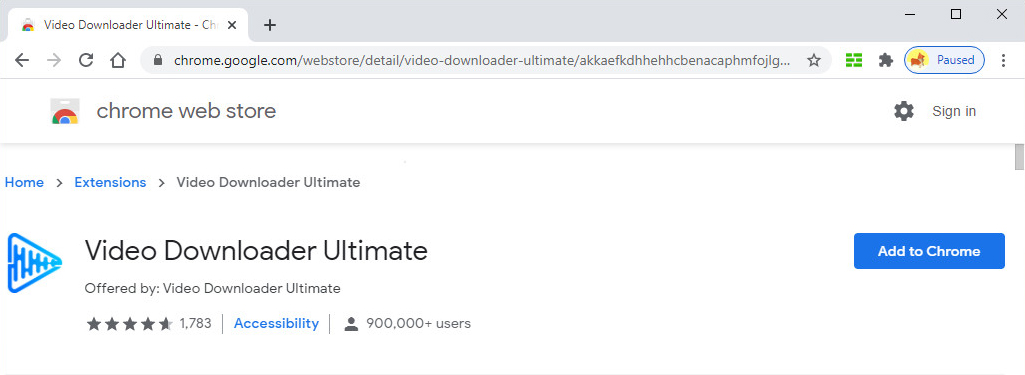Click the browser forward arrow
1025x375 pixels.
54,61
